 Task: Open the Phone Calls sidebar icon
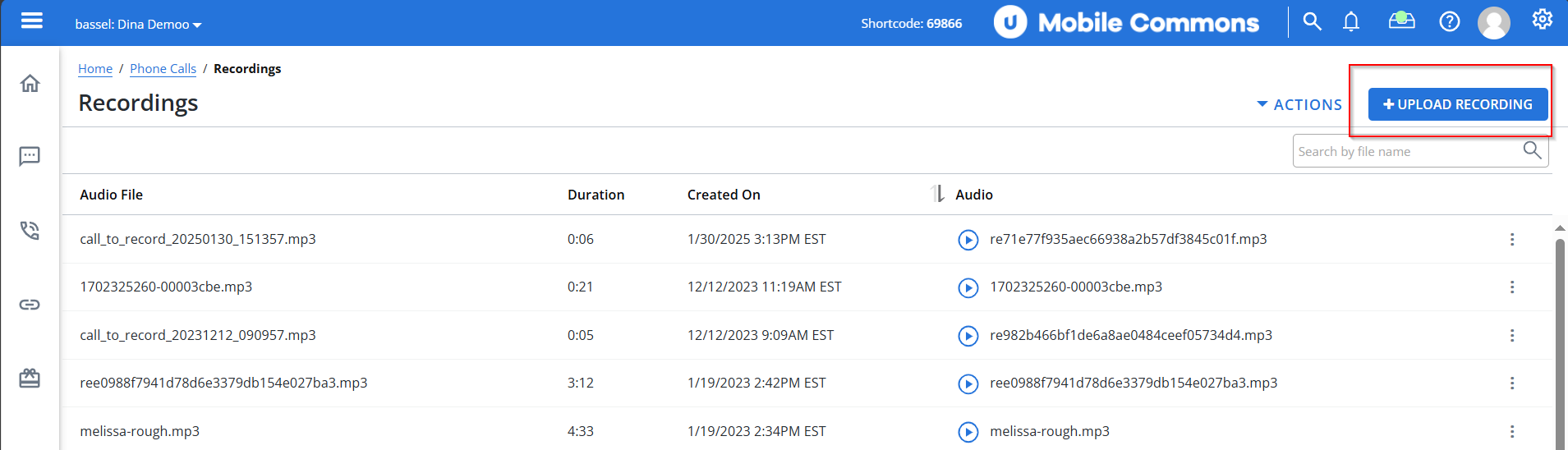tap(30, 230)
